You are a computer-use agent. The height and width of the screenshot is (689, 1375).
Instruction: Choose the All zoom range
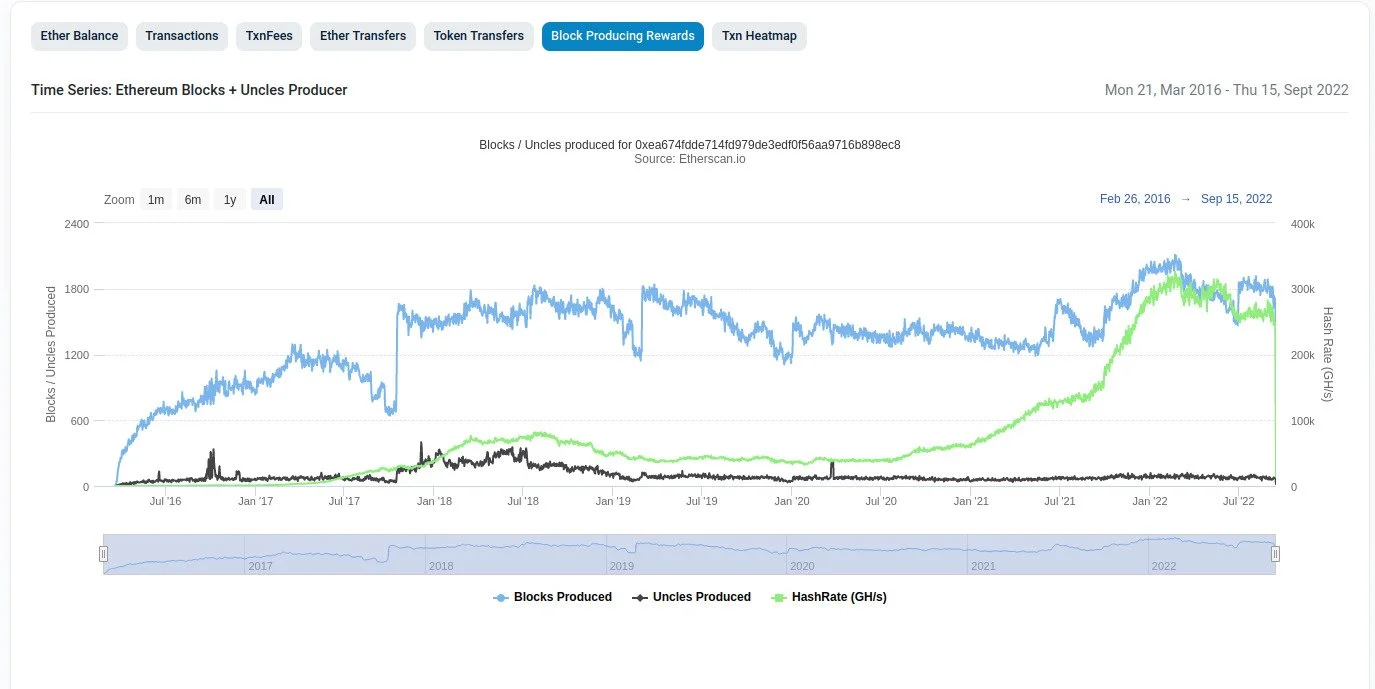pyautogui.click(x=267, y=200)
